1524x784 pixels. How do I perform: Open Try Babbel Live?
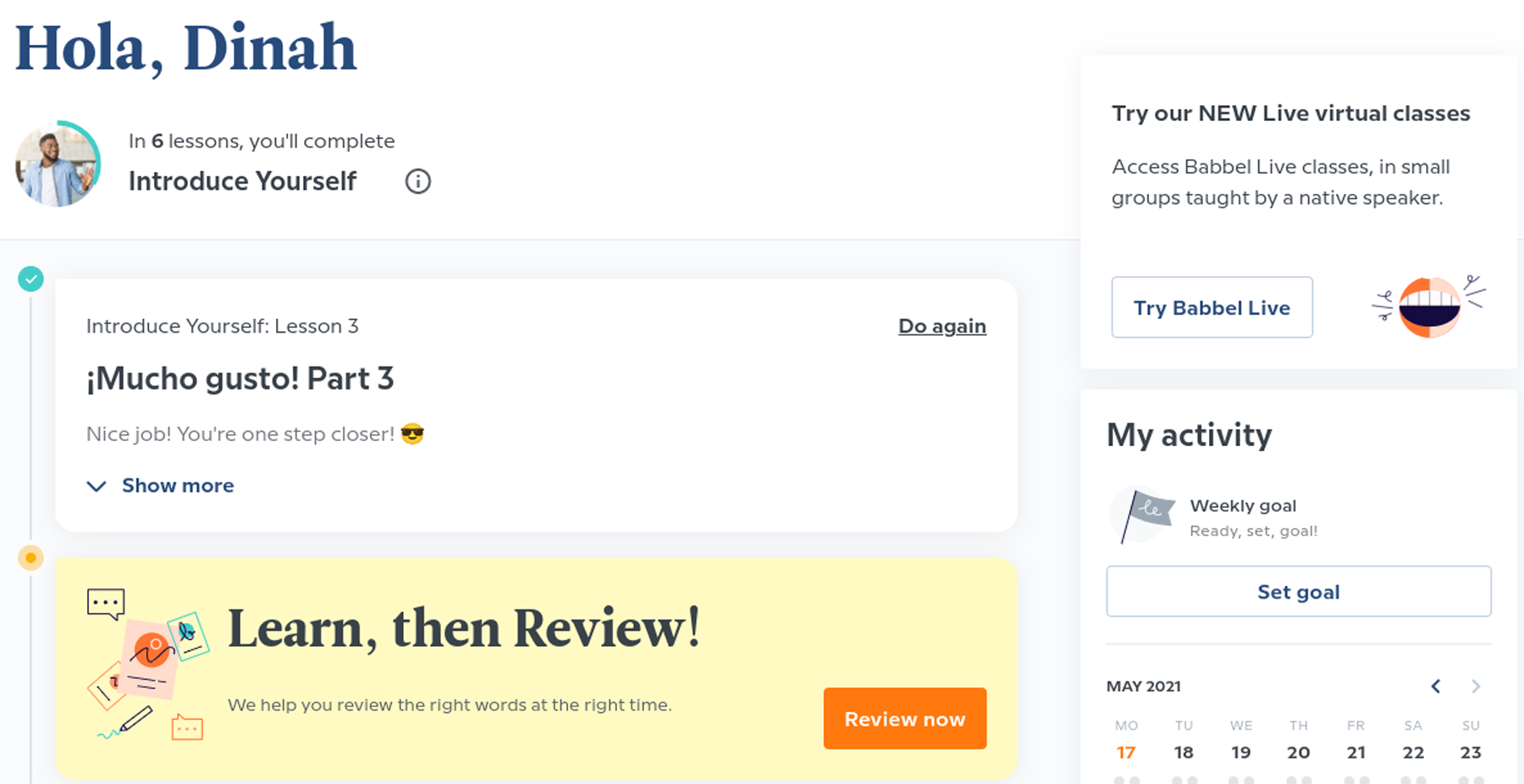coord(1212,307)
